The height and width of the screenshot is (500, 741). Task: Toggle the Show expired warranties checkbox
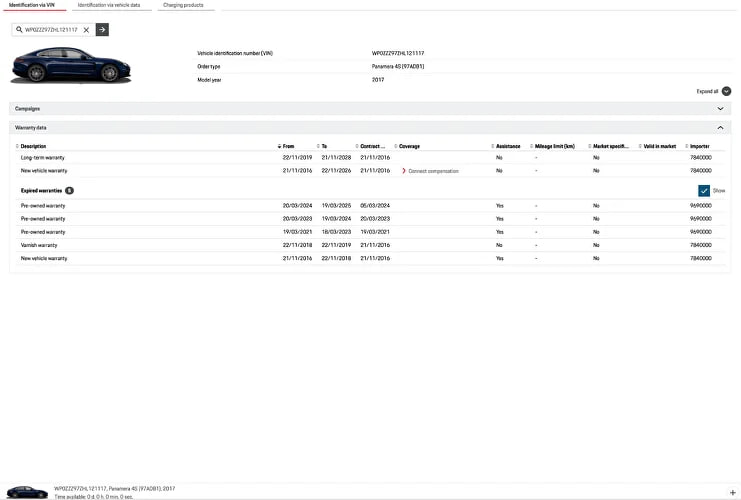[704, 190]
